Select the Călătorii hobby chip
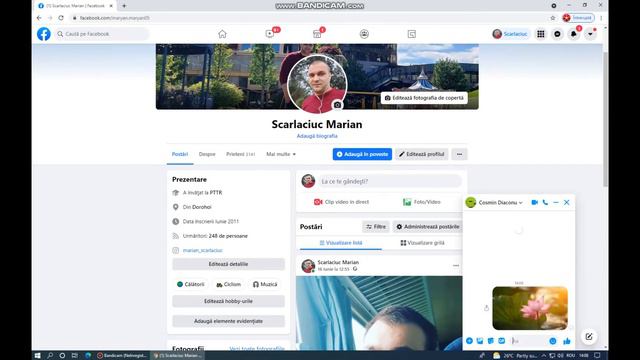The height and width of the screenshot is (360, 640). pos(191,284)
